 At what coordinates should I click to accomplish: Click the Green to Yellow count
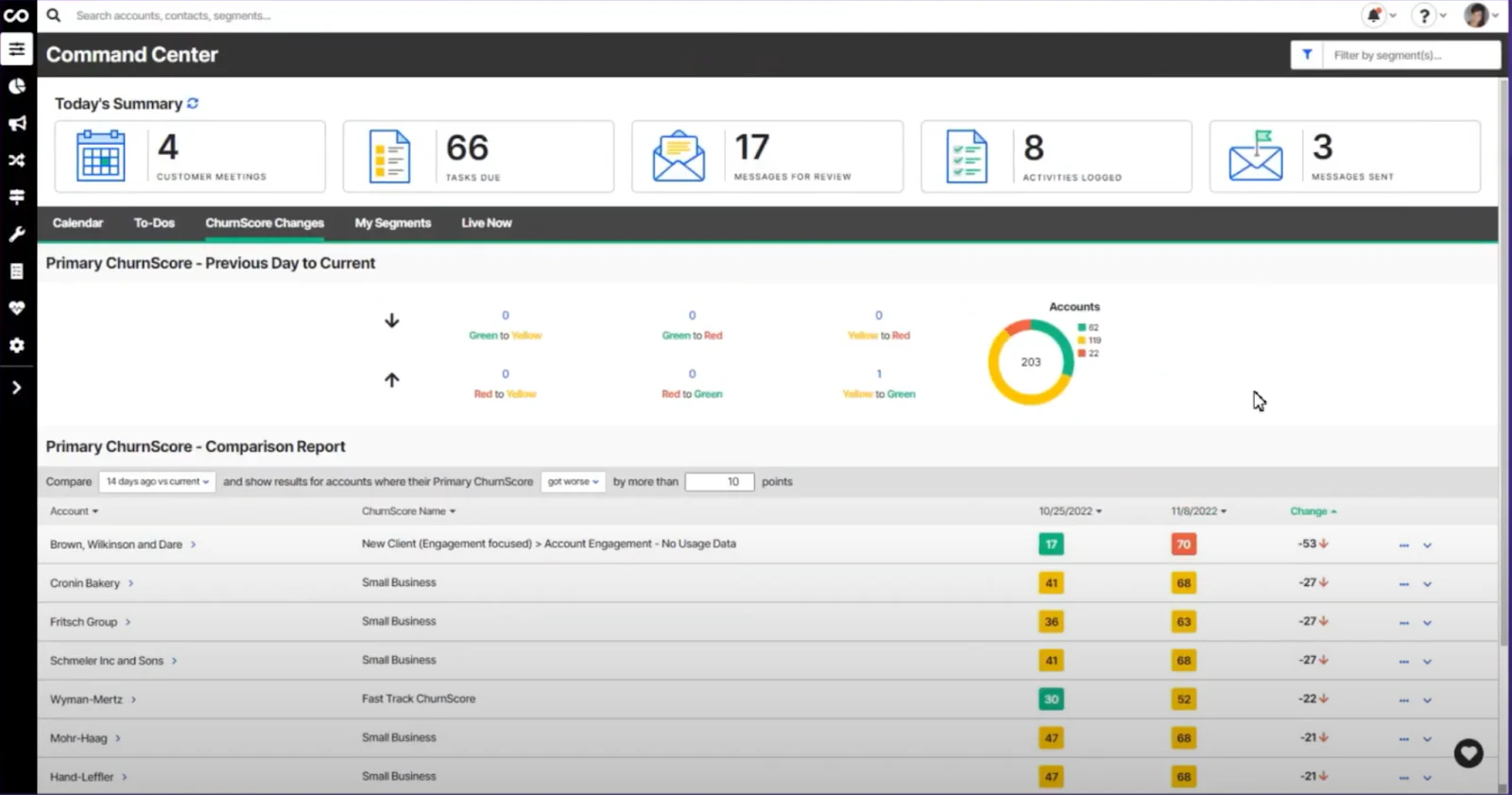(506, 315)
